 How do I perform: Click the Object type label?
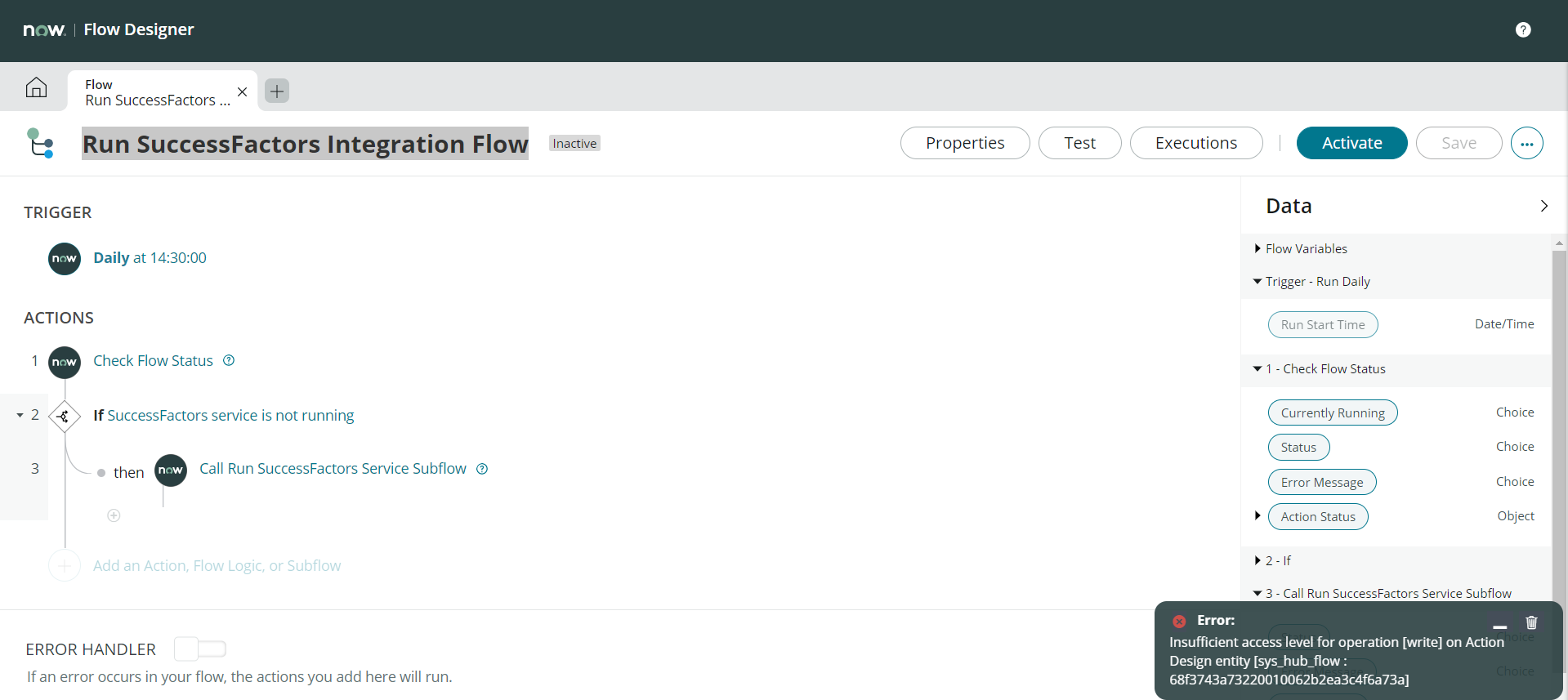click(1516, 515)
